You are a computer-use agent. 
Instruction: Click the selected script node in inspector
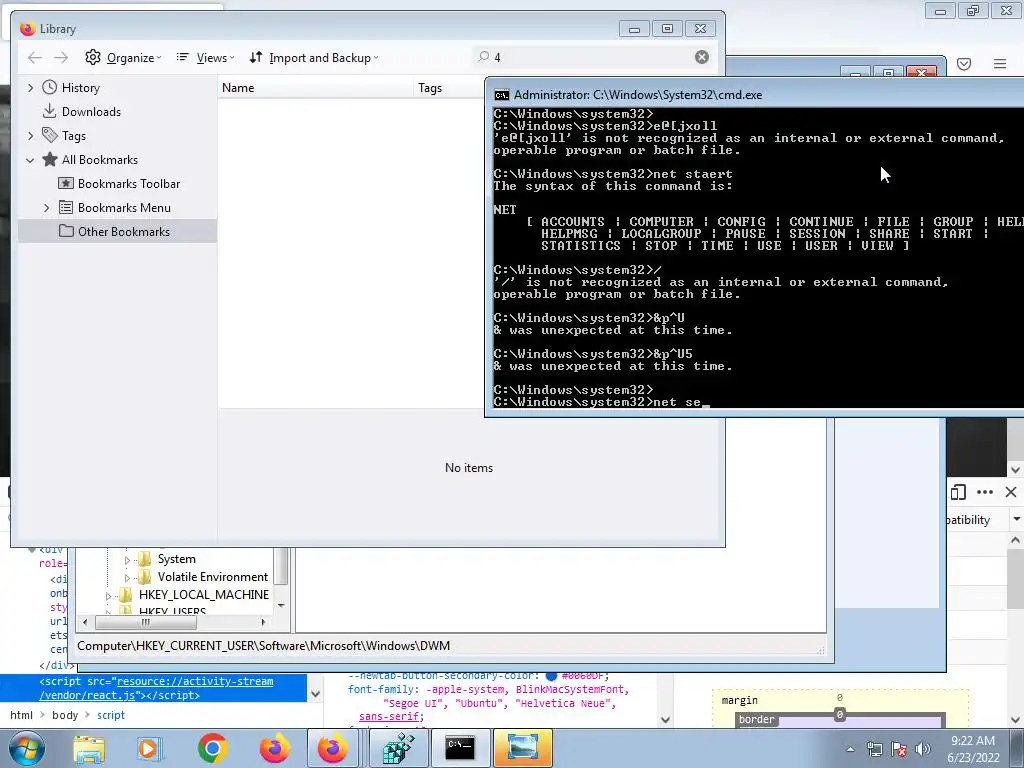coord(153,688)
